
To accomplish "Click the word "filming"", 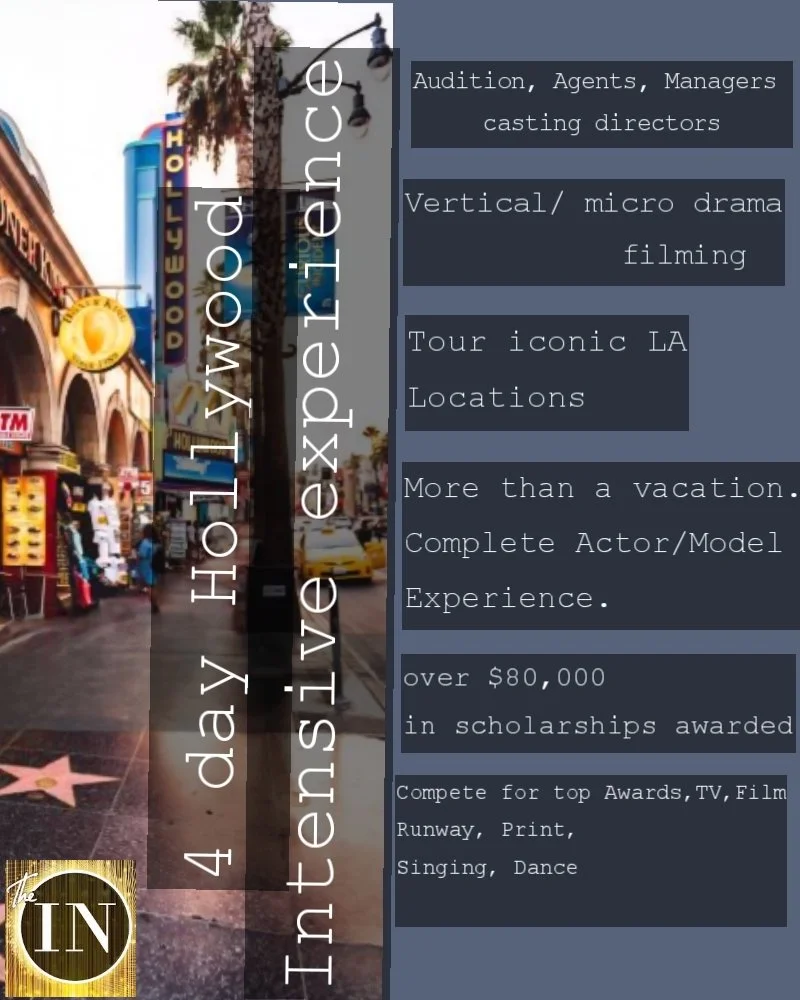I will coord(685,256).
